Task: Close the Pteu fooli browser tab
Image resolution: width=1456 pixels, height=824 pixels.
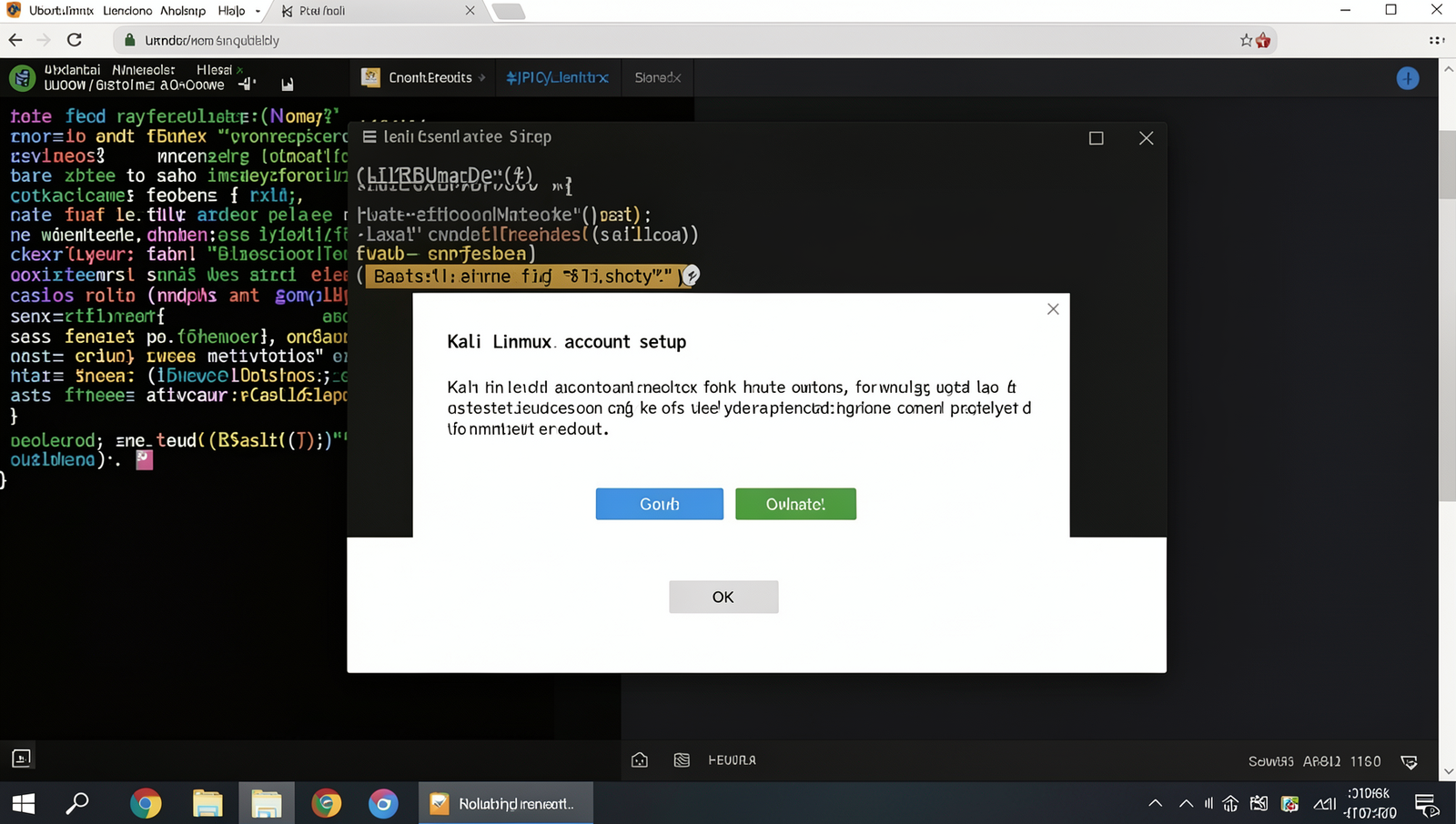Action: 470,11
